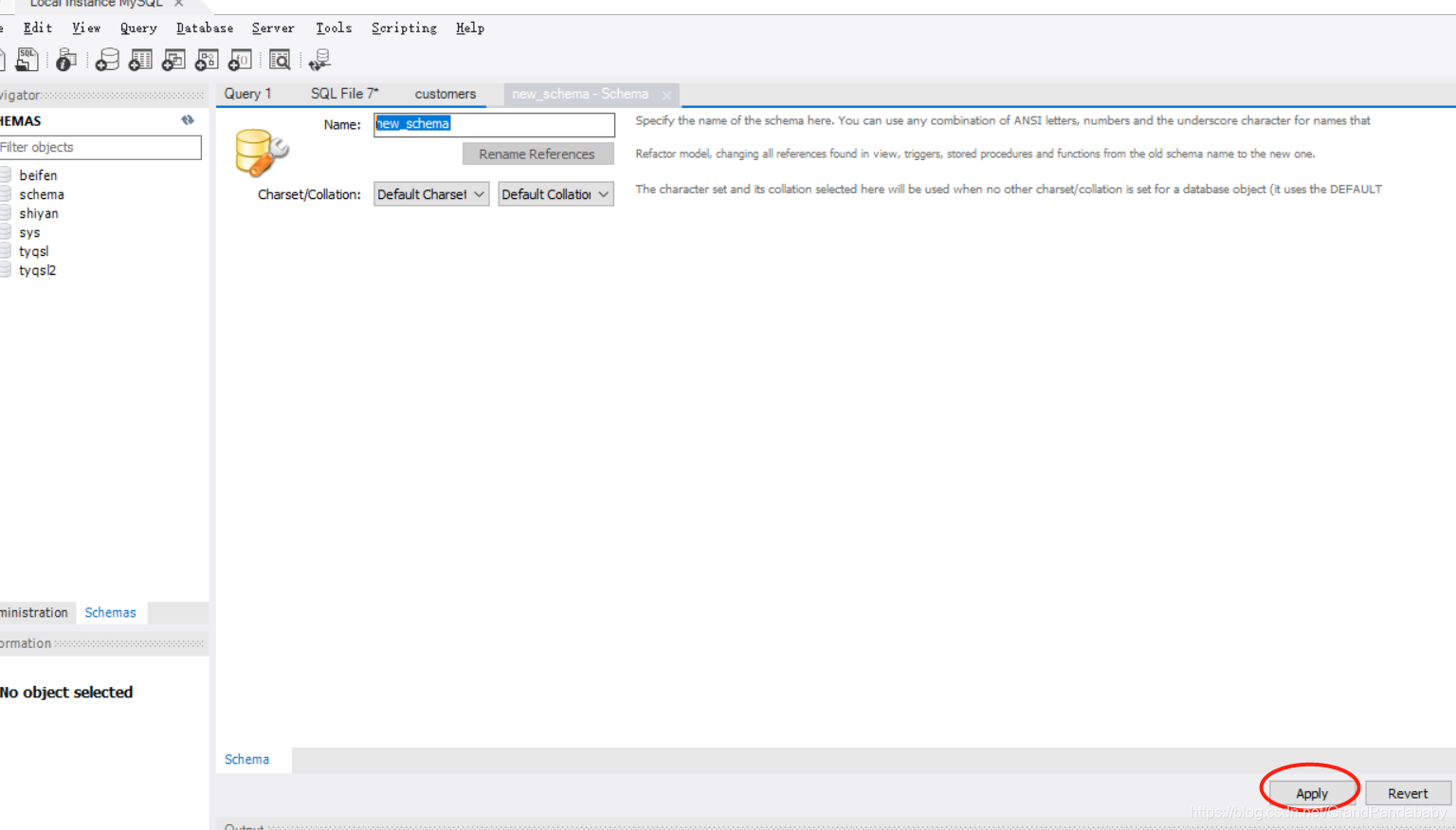The image size is (1456, 830).
Task: Click the Charset/Collation label
Action: (x=309, y=194)
